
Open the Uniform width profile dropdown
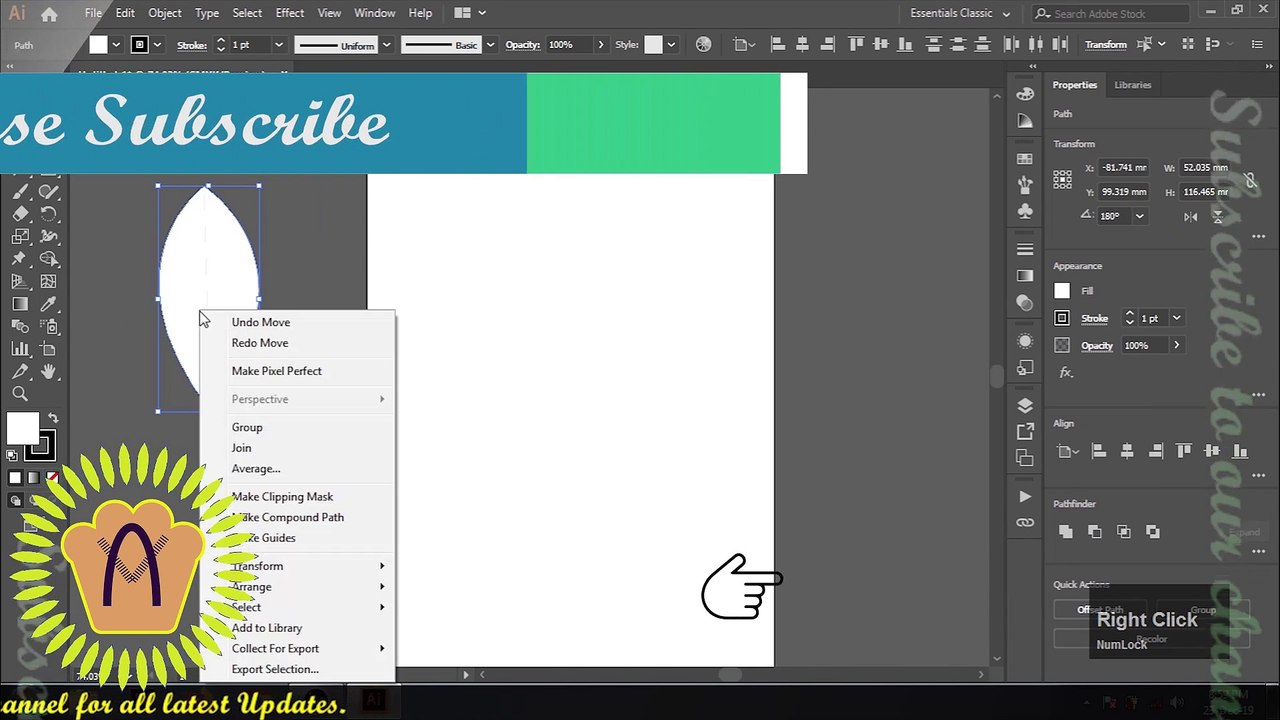coord(386,45)
